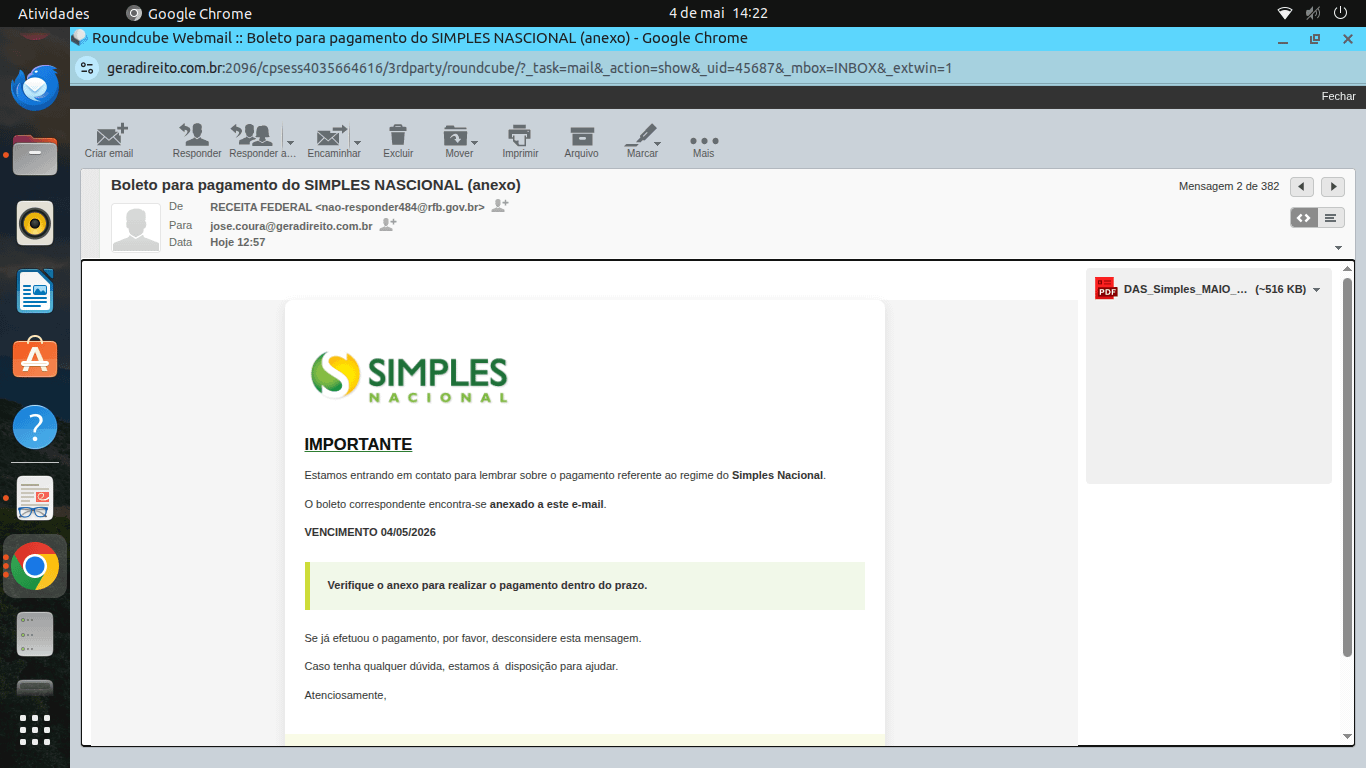This screenshot has width=1366, height=768.
Task: Expand the Encaminhar options arrow
Action: 357,142
